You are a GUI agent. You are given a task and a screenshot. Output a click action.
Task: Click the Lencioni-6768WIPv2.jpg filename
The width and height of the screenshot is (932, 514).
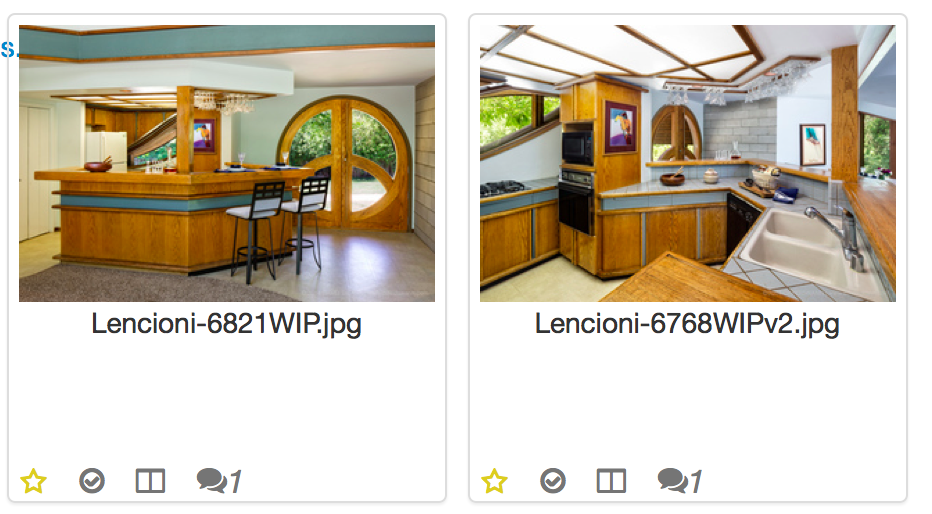(687, 324)
